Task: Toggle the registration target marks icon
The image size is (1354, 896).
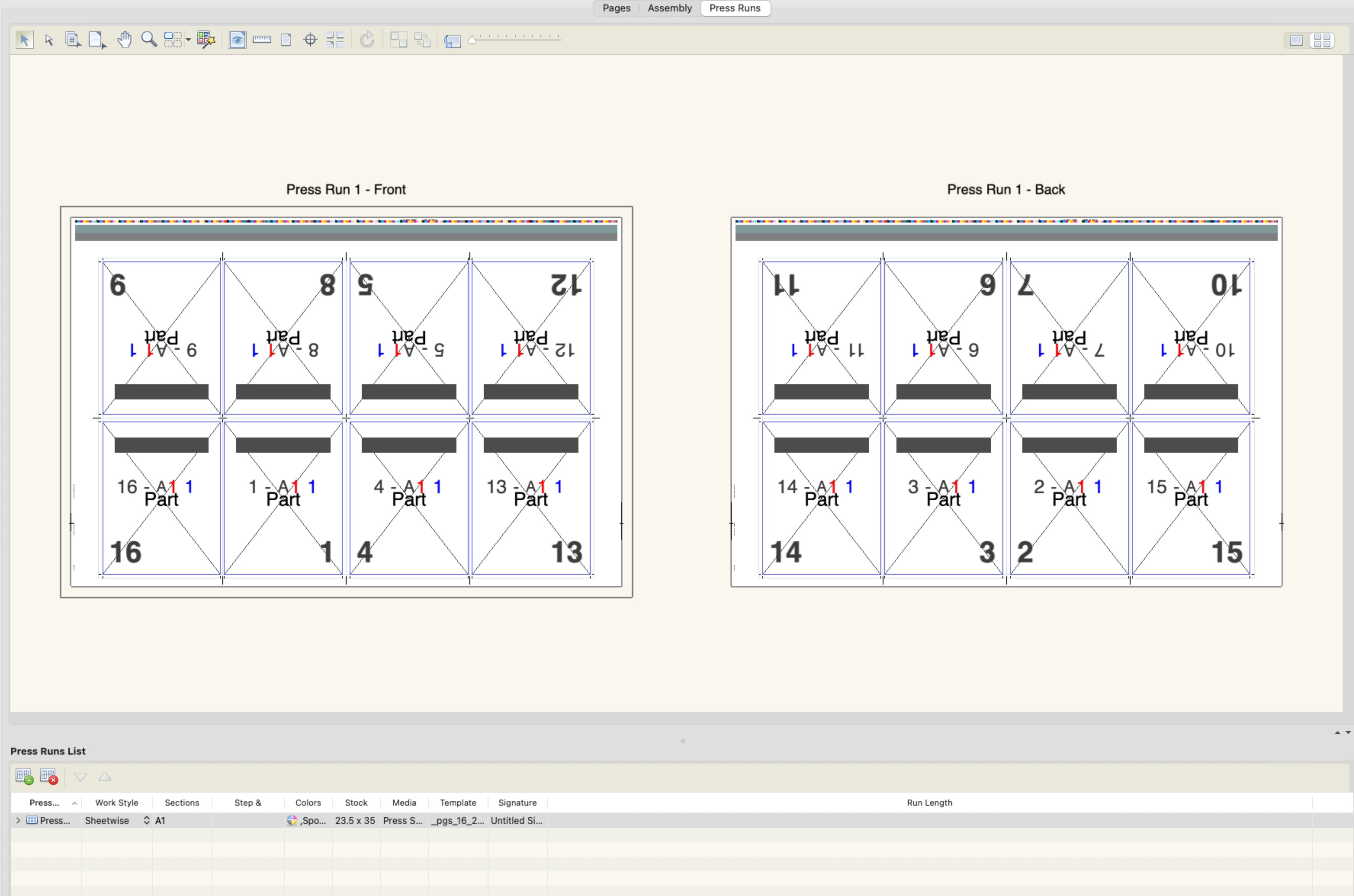Action: tap(310, 39)
